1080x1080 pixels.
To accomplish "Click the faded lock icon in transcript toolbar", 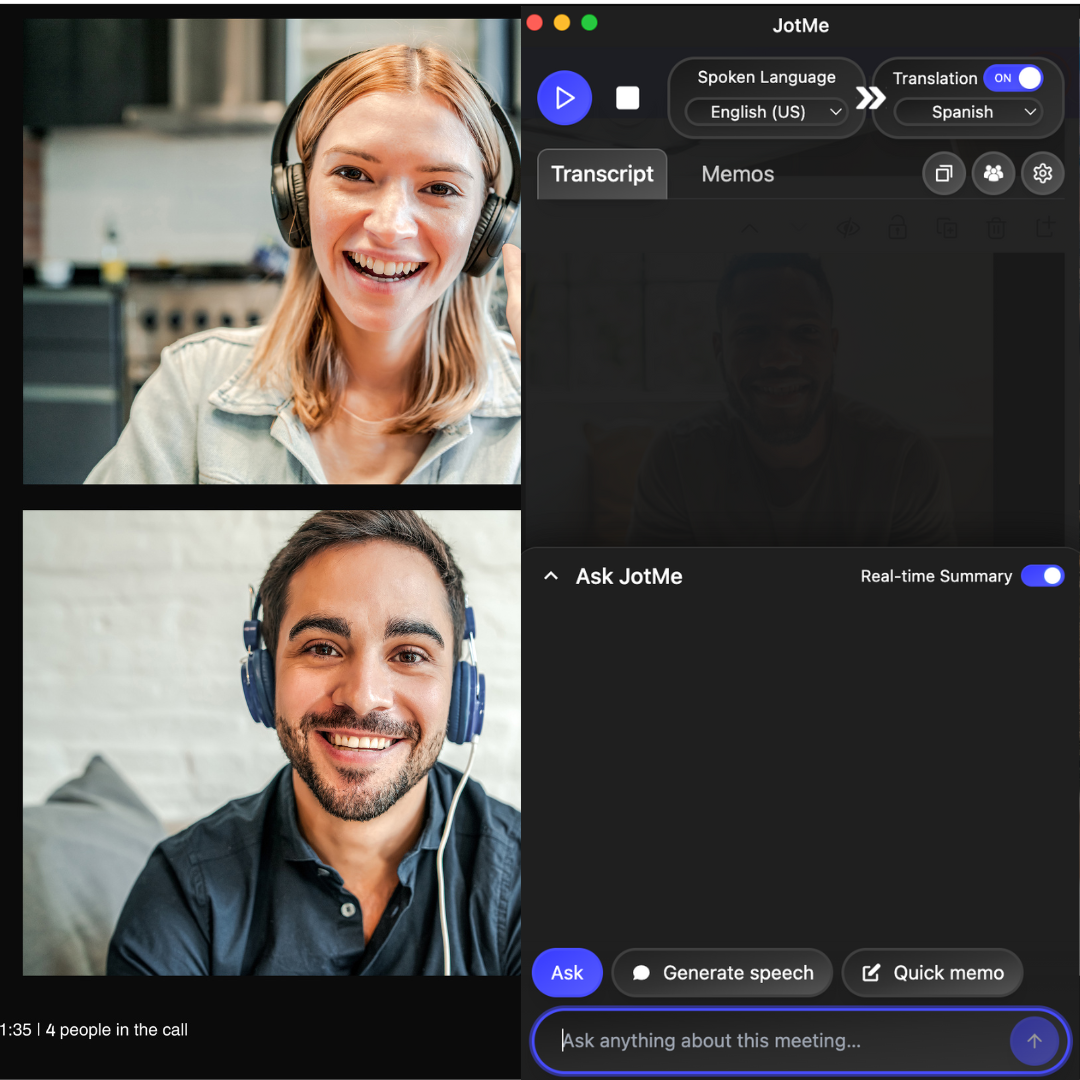I will pos(897,228).
